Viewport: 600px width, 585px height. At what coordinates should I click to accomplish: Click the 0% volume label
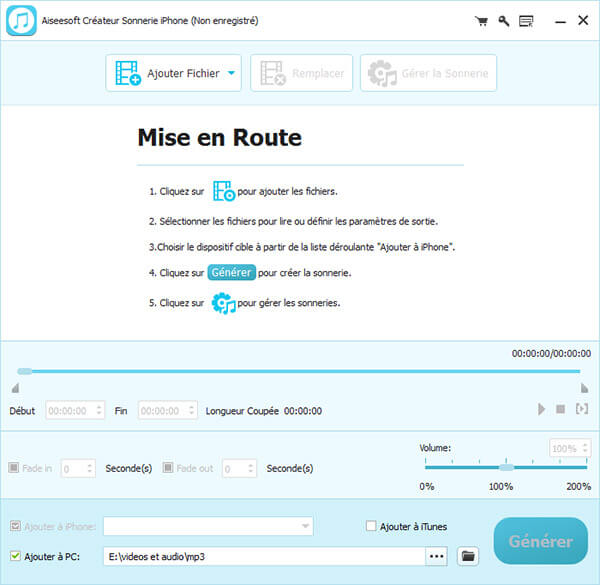pos(427,486)
